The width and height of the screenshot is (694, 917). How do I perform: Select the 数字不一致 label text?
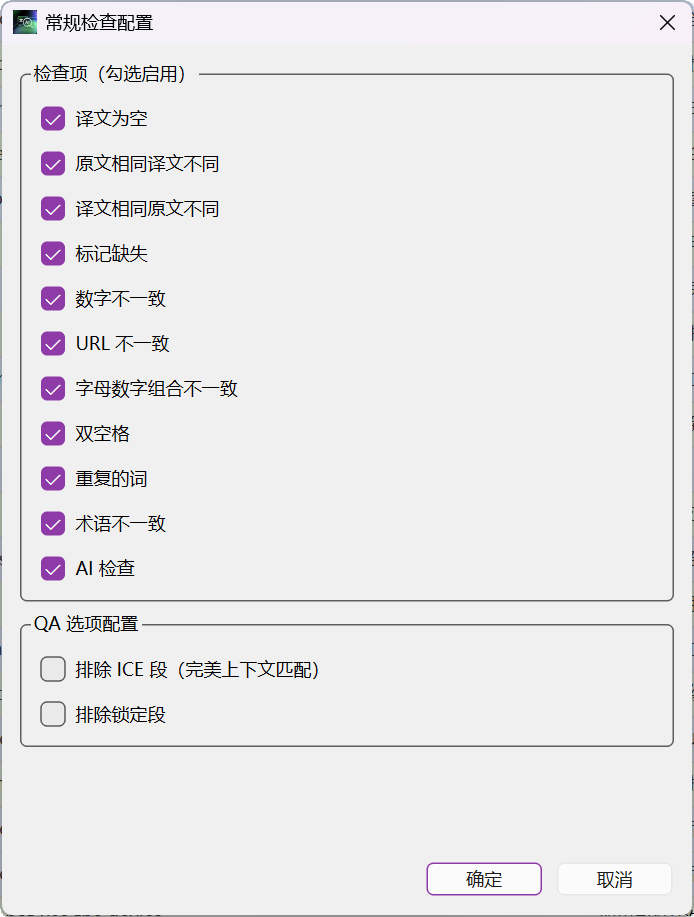tap(120, 299)
